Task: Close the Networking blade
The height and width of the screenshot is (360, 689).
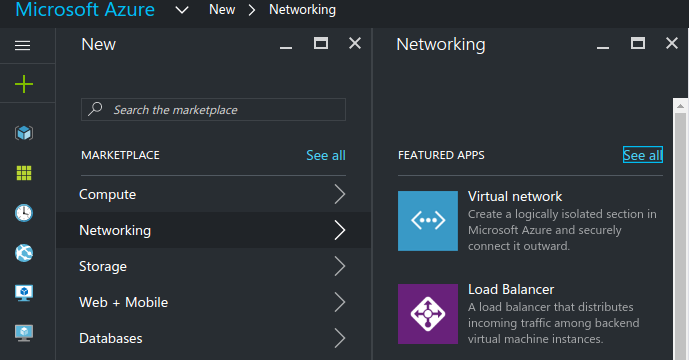Action: [x=671, y=43]
